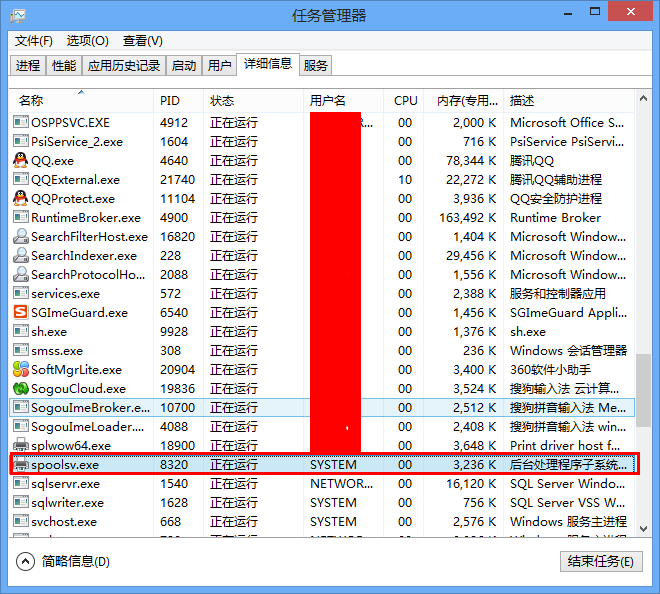This screenshot has height=594, width=660.
Task: Open the 文件(F) menu
Action: [x=34, y=41]
